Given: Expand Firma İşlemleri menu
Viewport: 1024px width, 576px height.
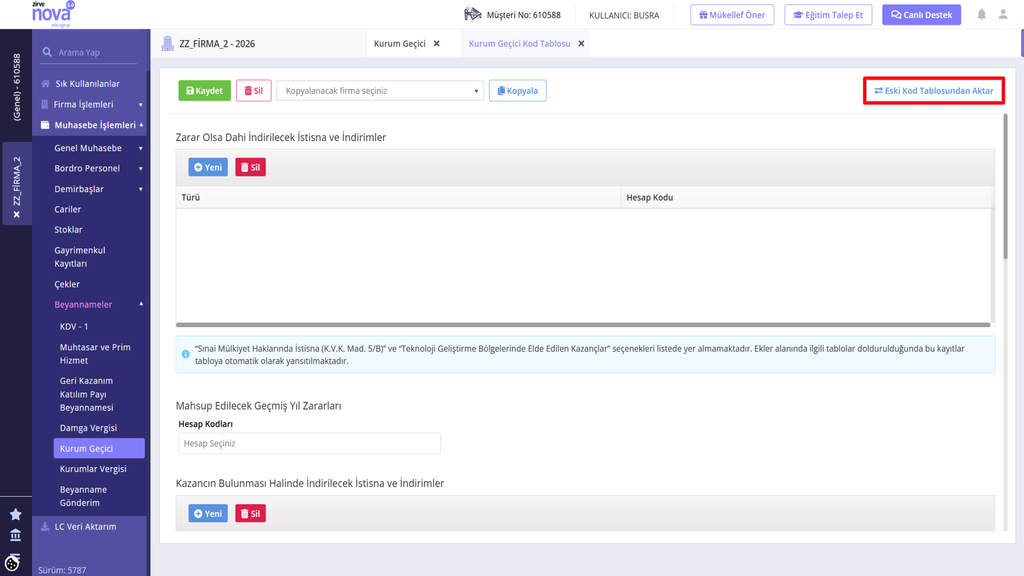Looking at the screenshot, I should point(140,104).
